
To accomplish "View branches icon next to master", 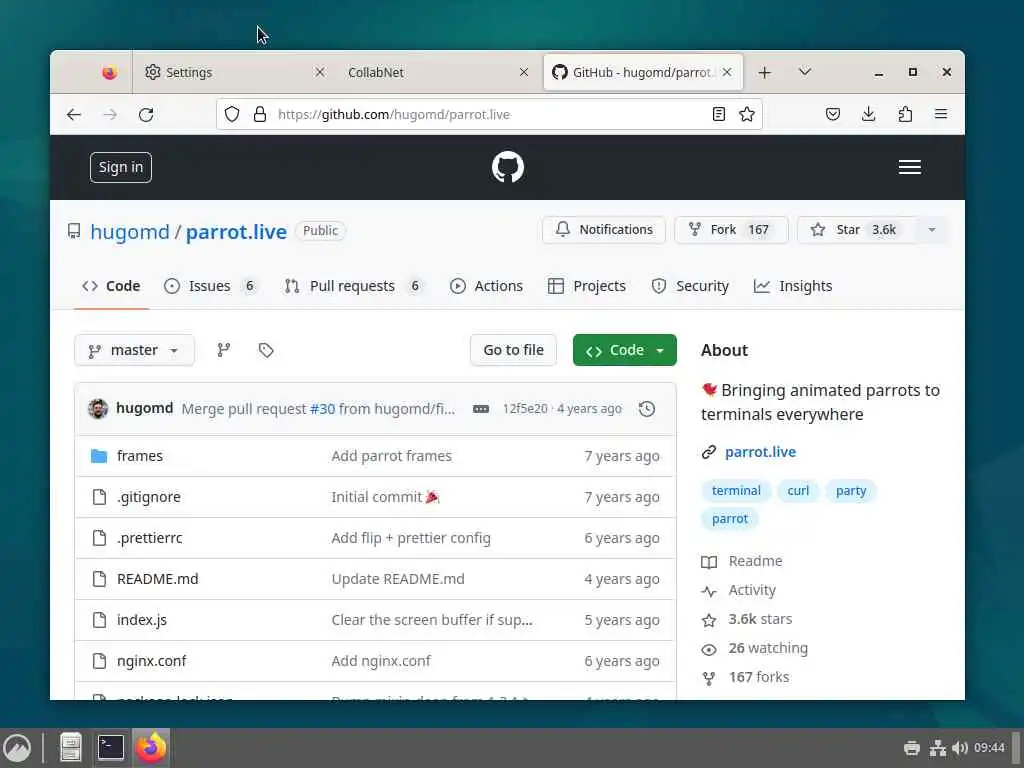I will pyautogui.click(x=224, y=351).
